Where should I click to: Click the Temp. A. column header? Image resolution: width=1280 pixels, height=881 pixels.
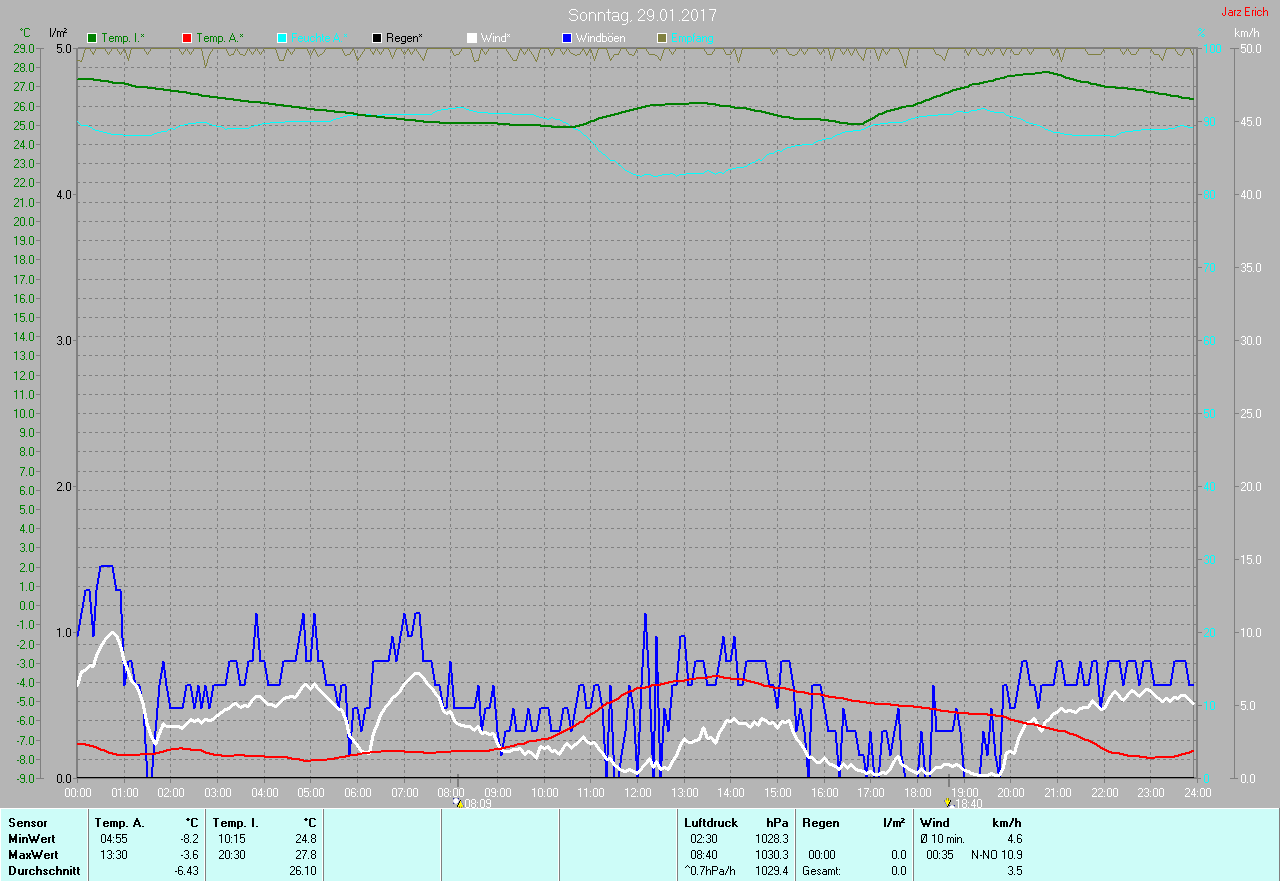[x=119, y=823]
